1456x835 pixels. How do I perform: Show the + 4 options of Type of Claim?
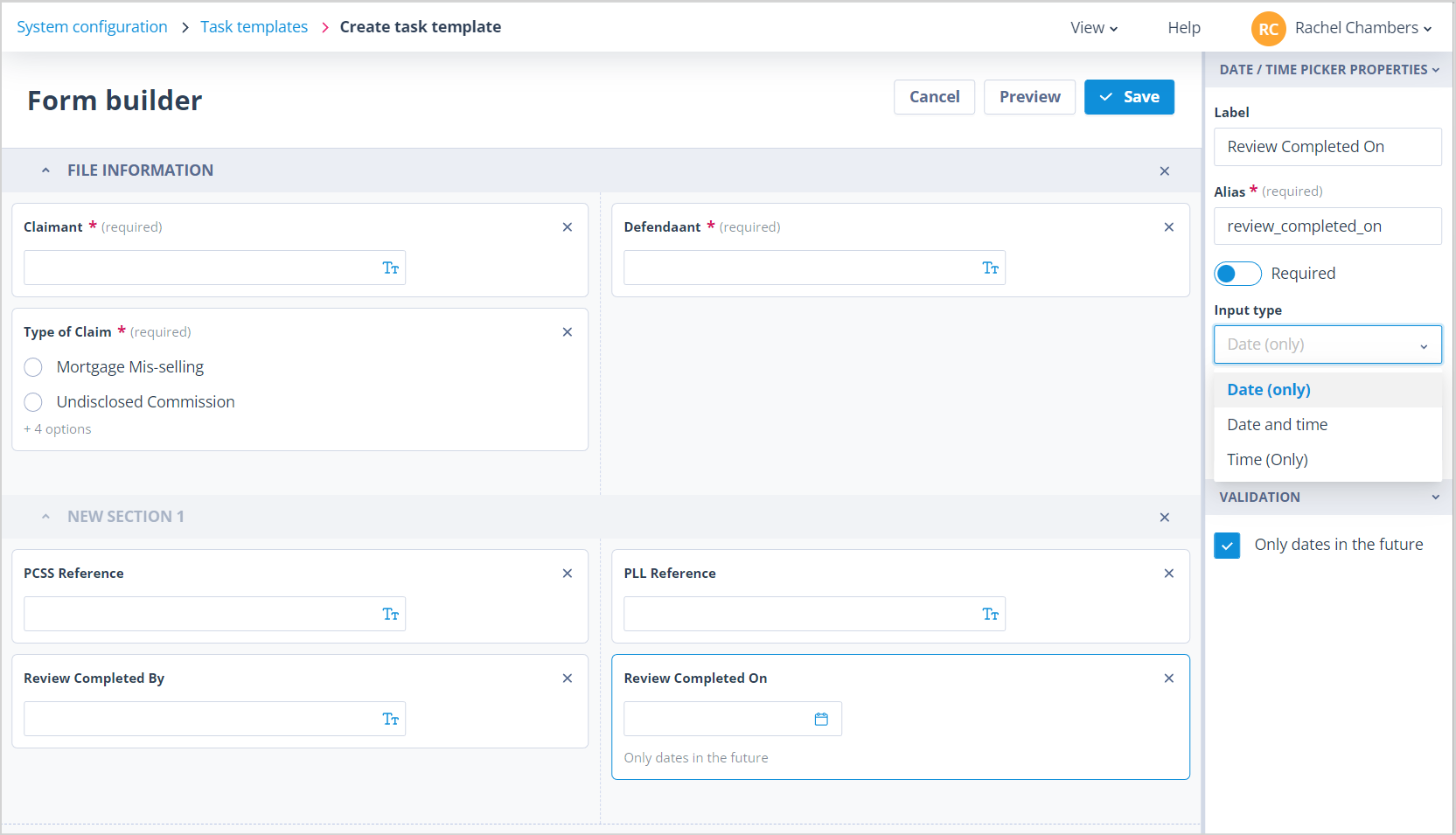(58, 429)
